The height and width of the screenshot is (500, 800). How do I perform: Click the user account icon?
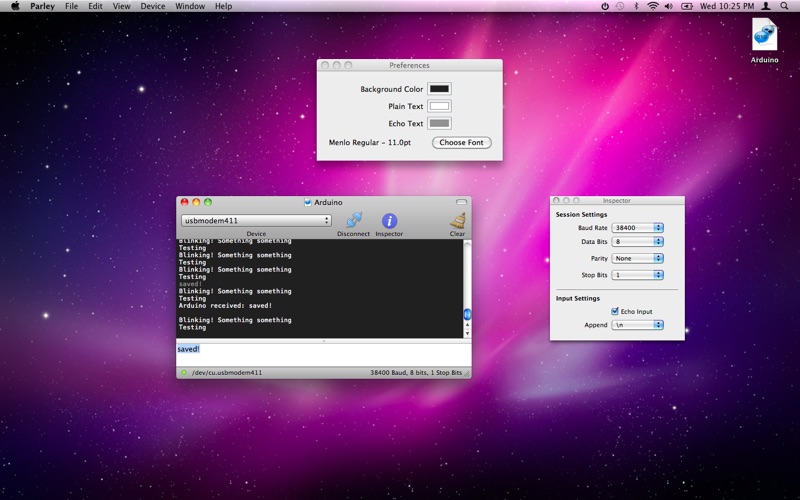[x=766, y=6]
